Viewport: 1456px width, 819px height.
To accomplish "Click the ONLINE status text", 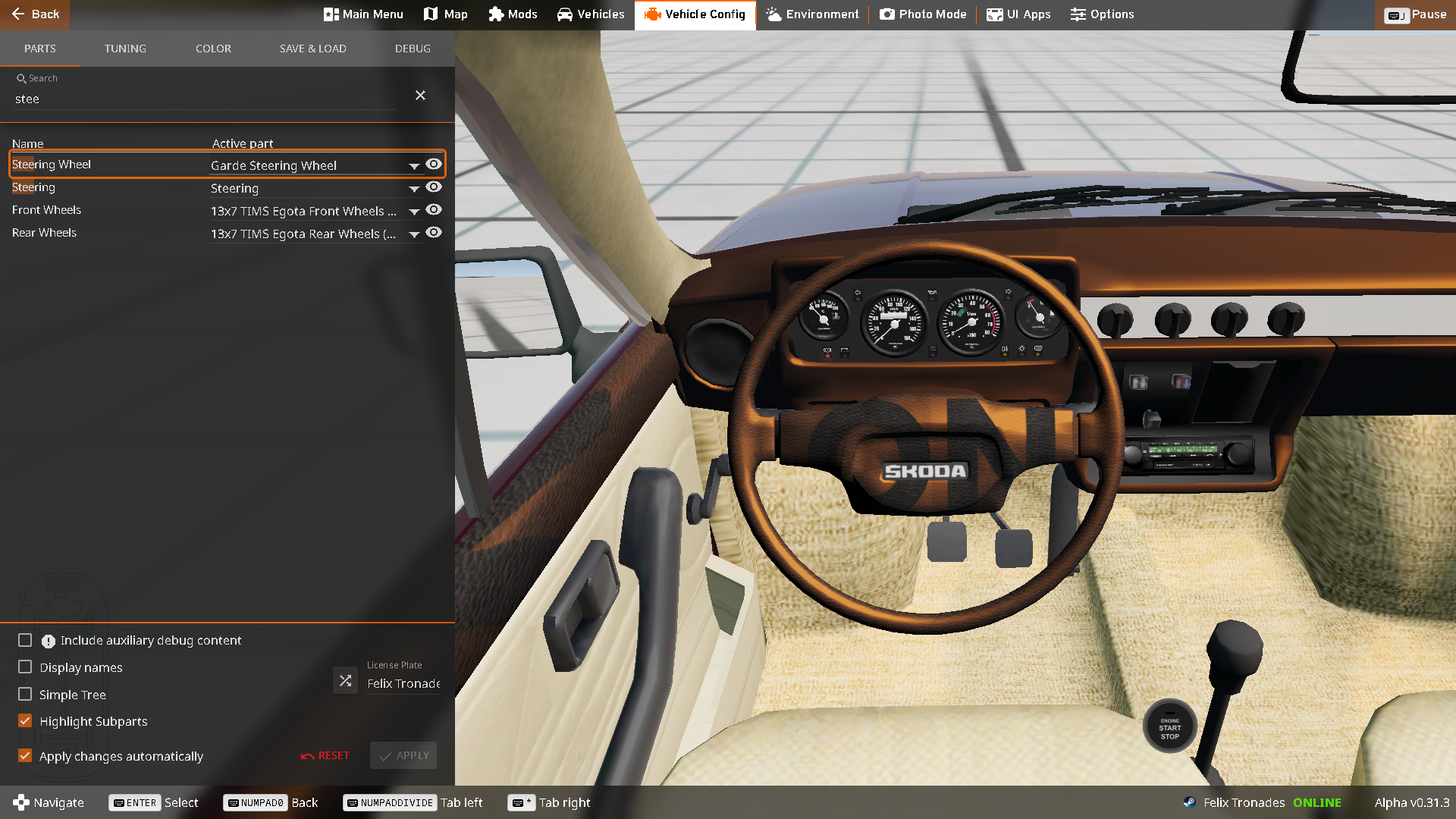I will coord(1316,802).
